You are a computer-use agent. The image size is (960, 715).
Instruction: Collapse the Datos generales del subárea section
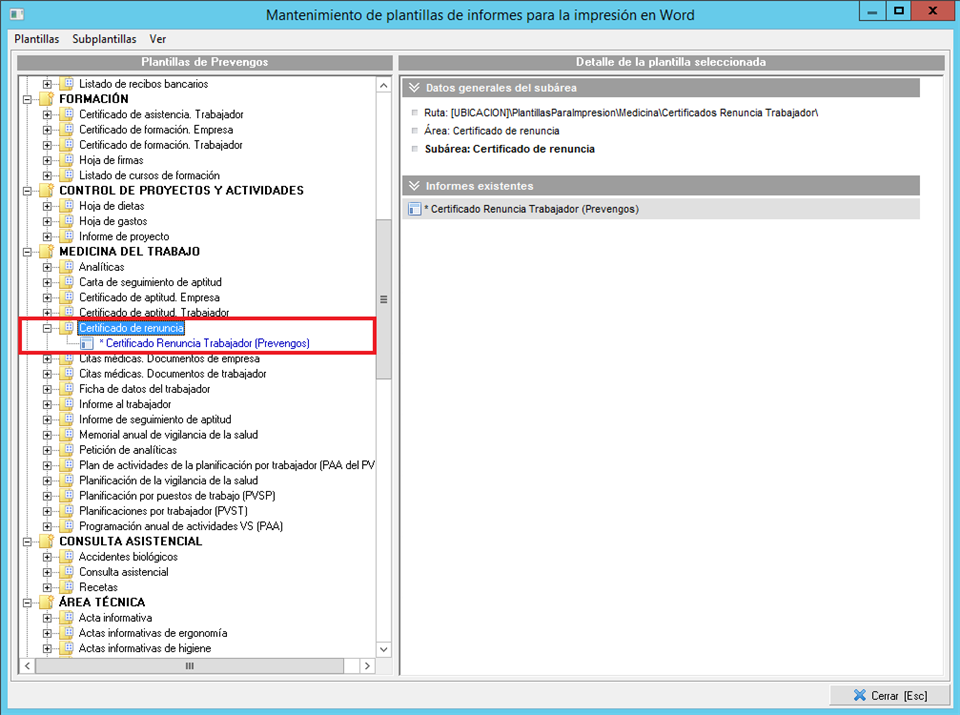click(x=414, y=88)
